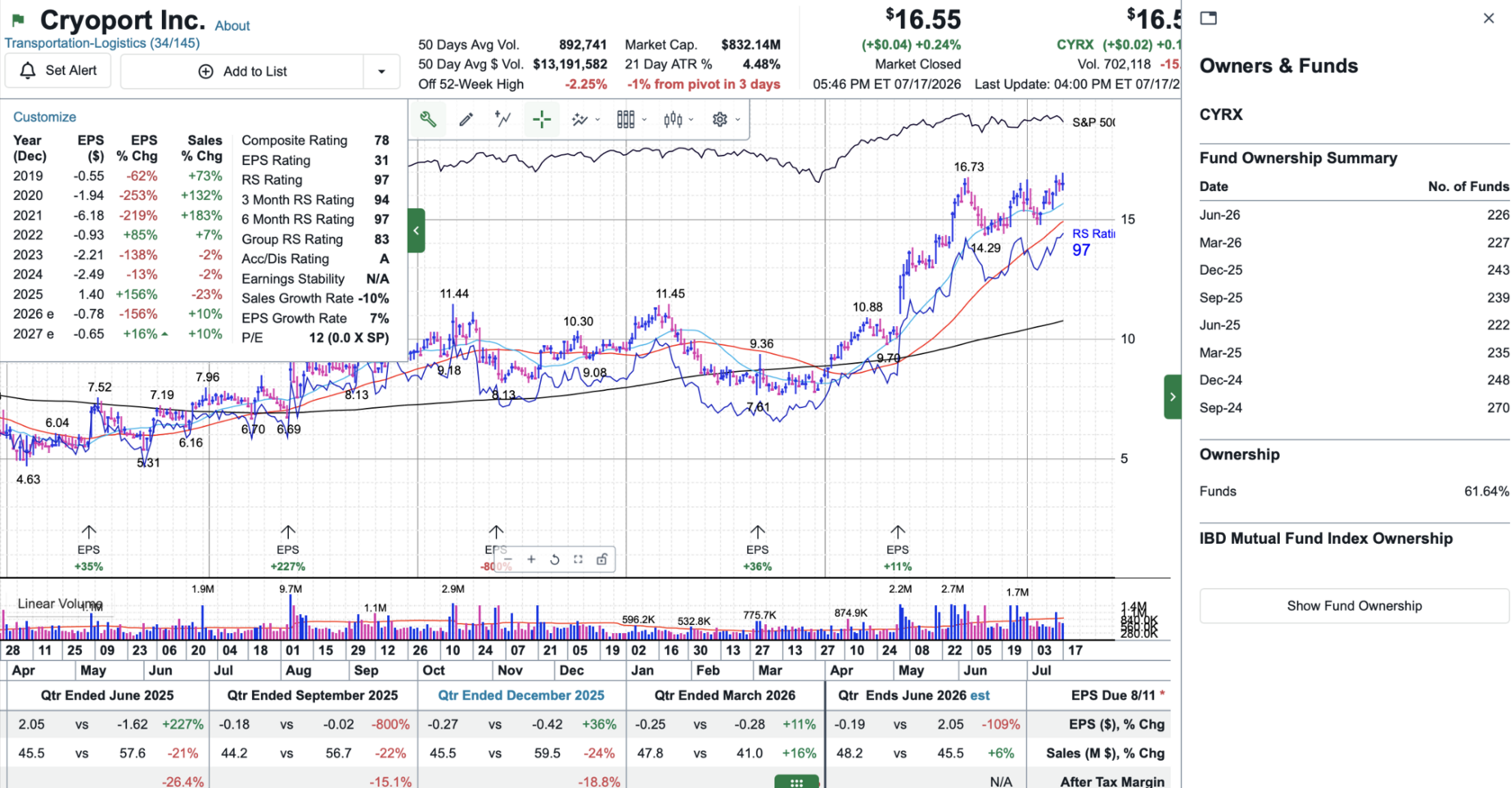Expand the Add to List dropdown arrow
Viewport: 1512px width, 788px height.
coord(382,71)
